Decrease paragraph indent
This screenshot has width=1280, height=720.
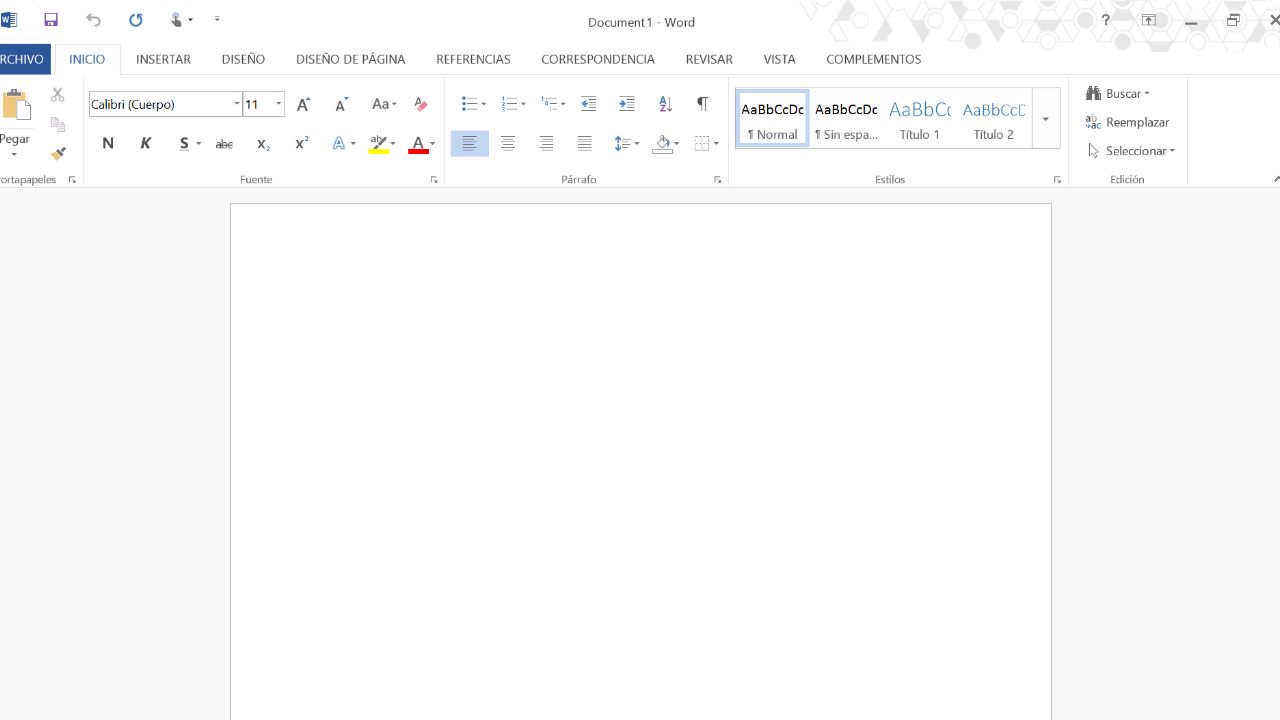pos(589,104)
